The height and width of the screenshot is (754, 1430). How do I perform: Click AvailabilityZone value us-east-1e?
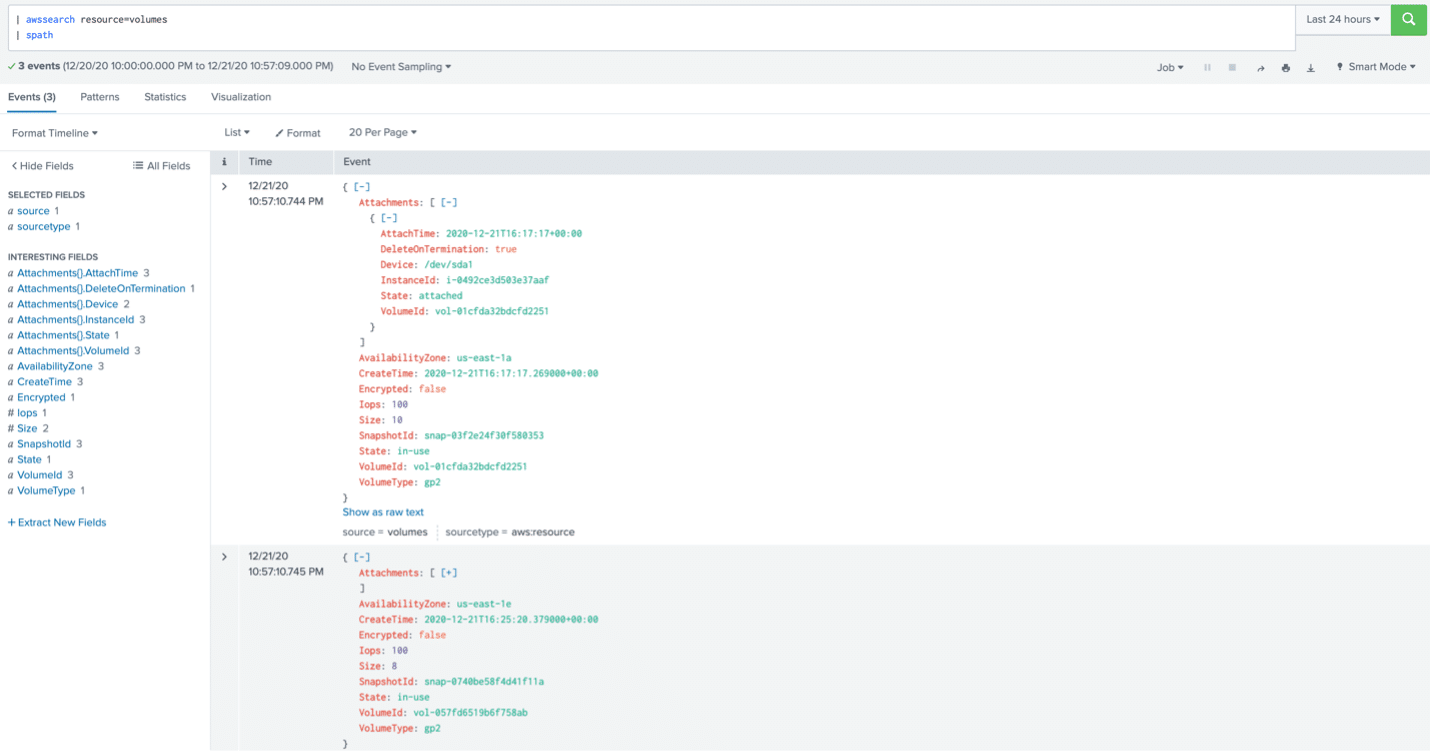484,604
